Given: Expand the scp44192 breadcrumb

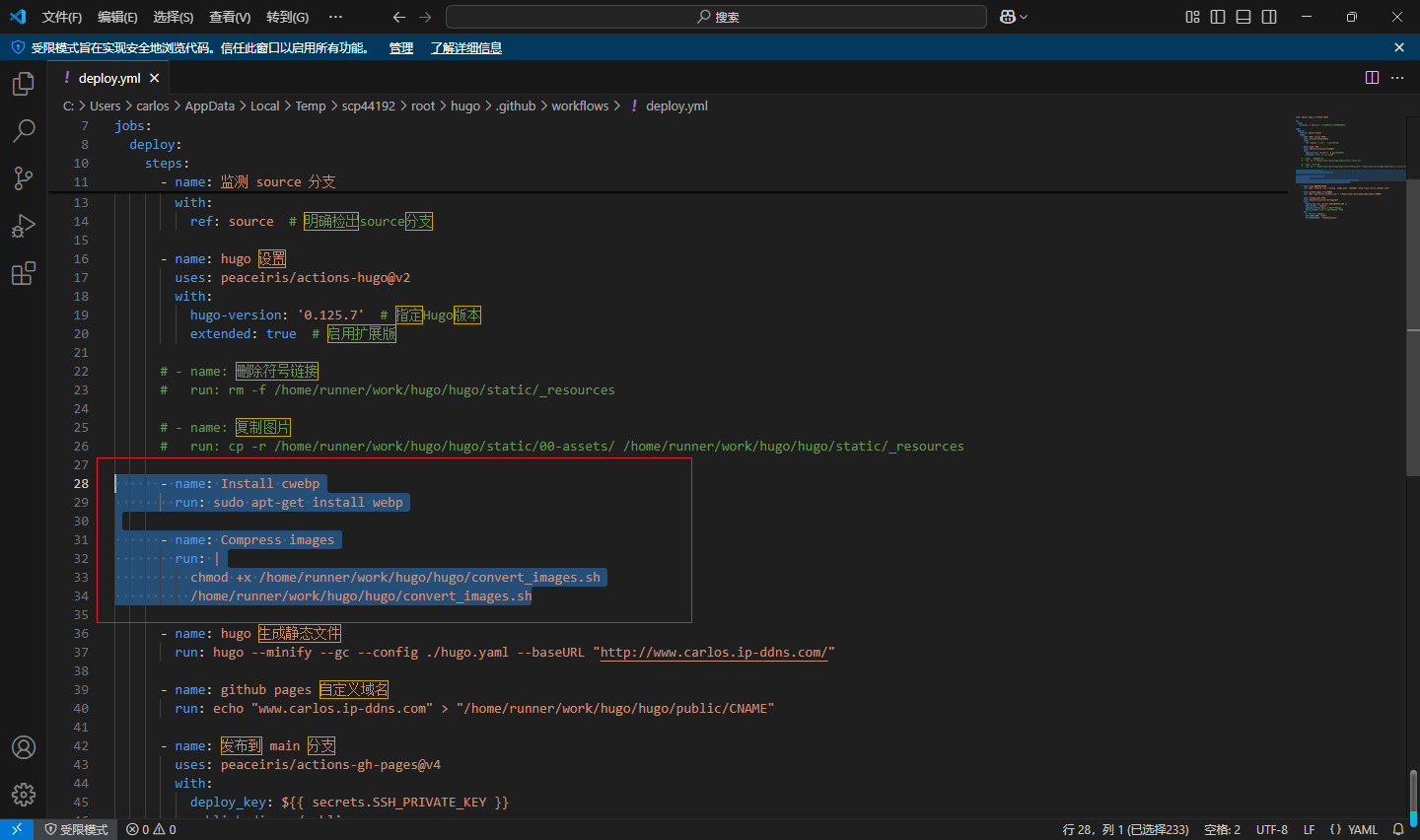Looking at the screenshot, I should [368, 105].
